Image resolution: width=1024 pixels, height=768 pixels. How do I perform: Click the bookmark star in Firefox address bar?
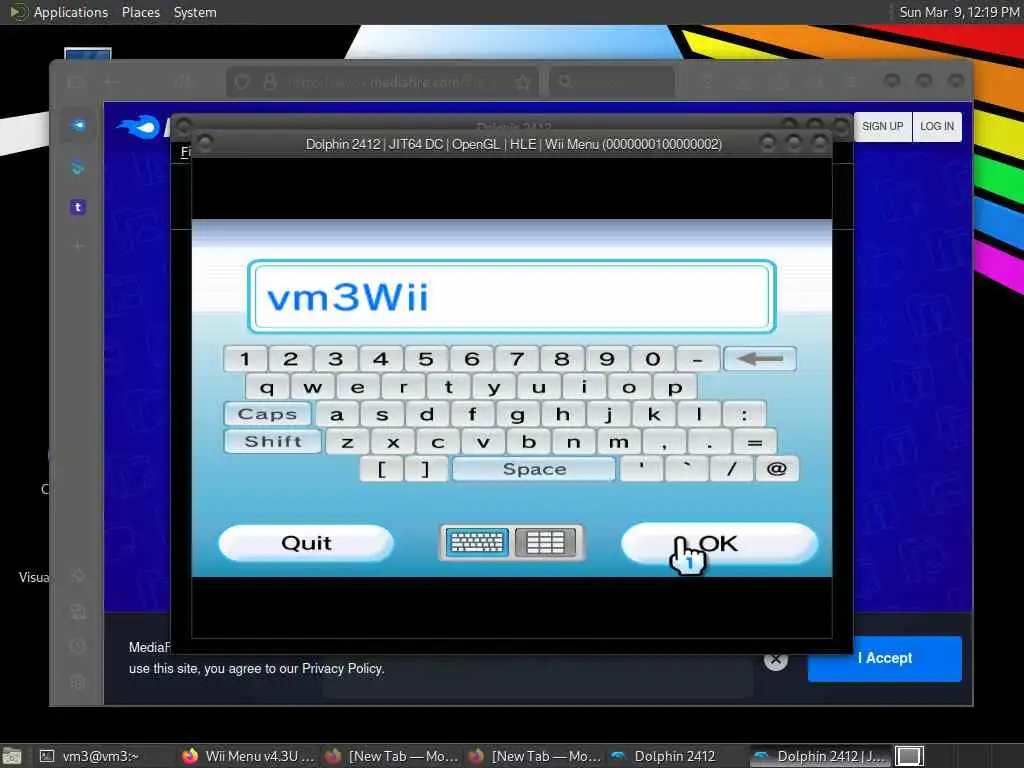pyautogui.click(x=522, y=82)
